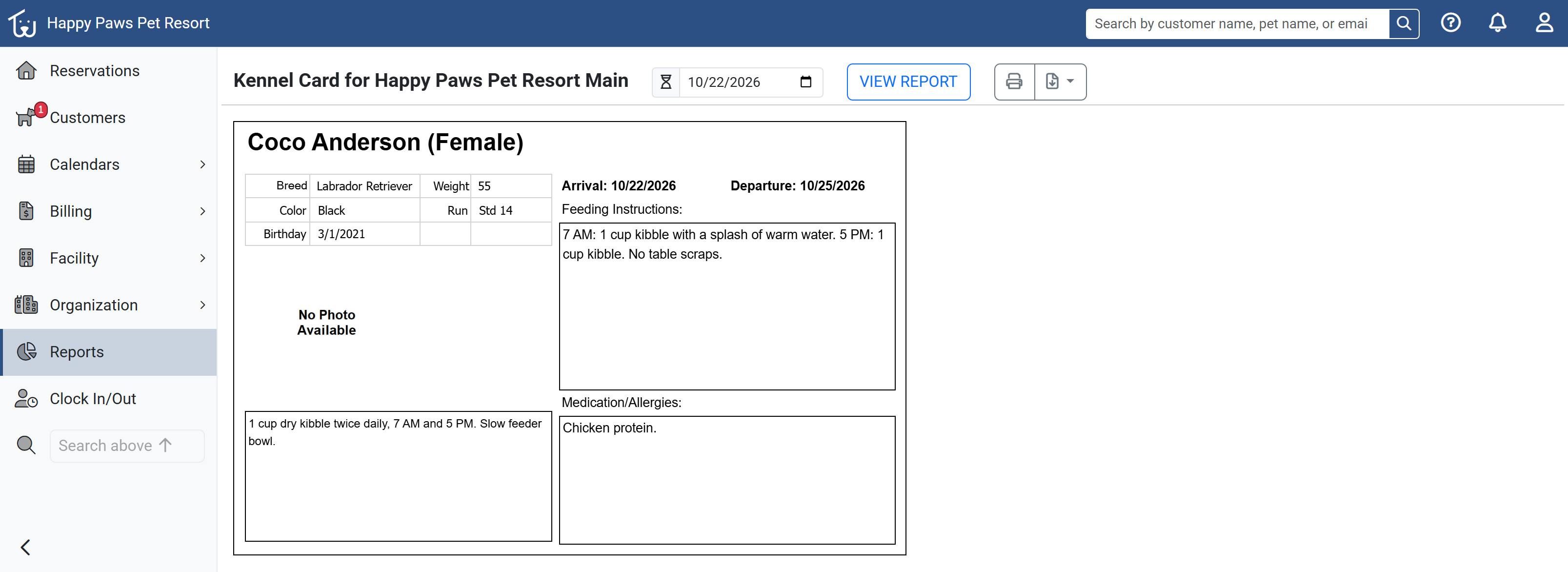Click the Customers dog cart icon

(26, 117)
